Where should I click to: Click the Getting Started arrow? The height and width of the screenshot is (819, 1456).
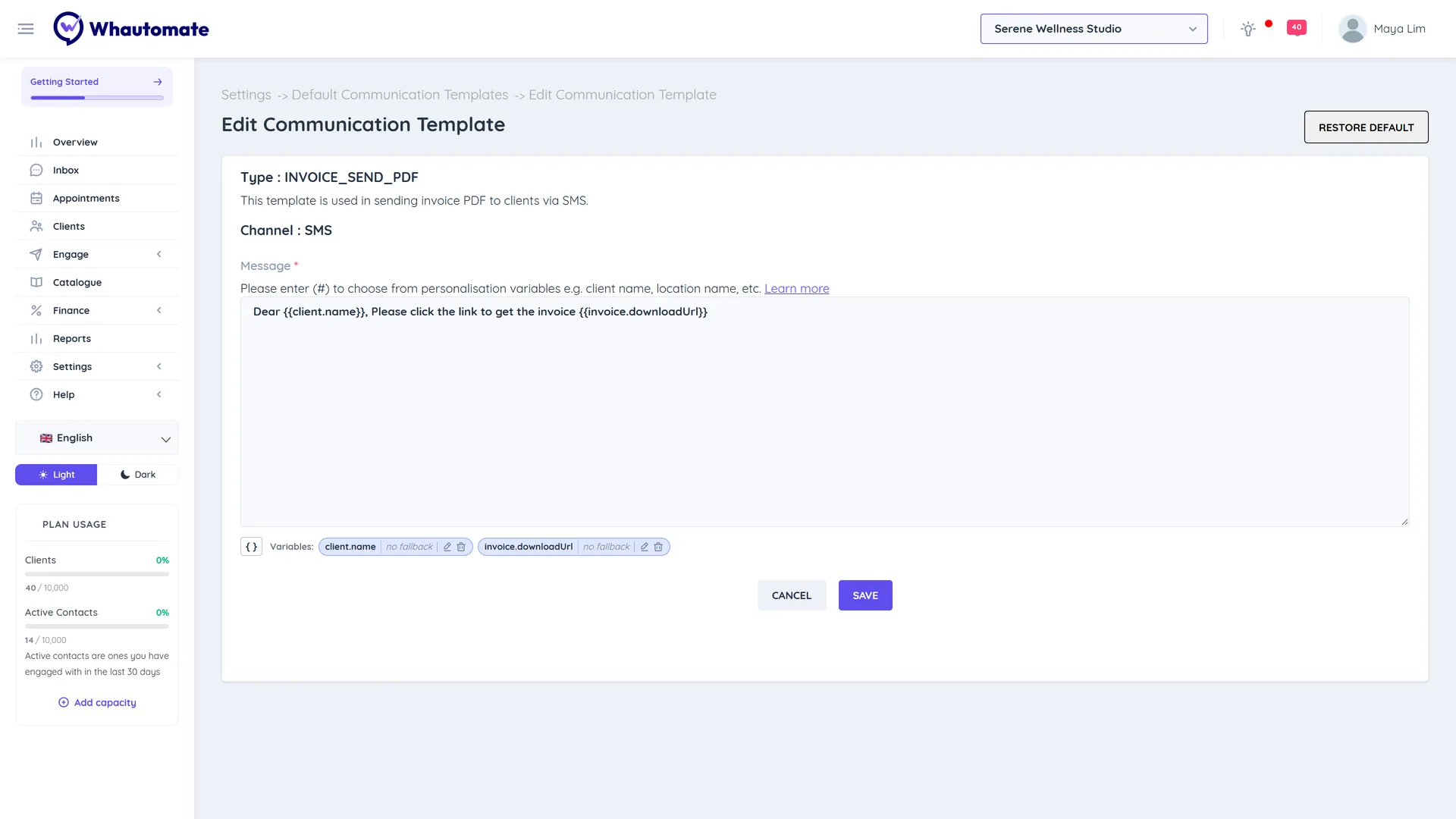[x=158, y=82]
